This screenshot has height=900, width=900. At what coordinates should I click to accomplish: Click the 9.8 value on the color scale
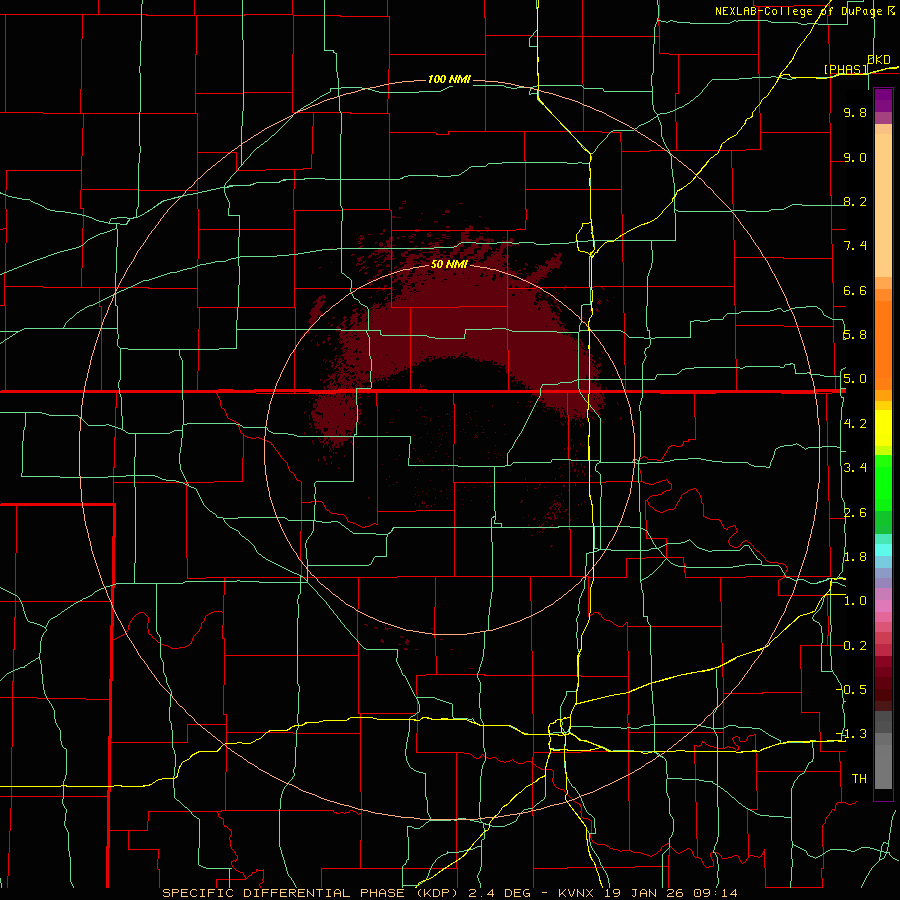pos(855,112)
